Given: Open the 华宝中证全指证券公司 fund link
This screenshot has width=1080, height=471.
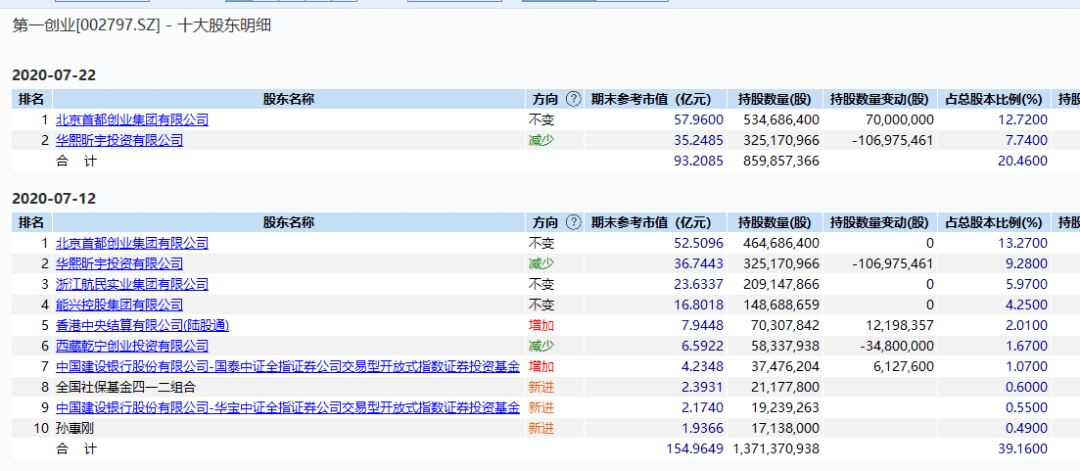Looking at the screenshot, I should (x=288, y=408).
